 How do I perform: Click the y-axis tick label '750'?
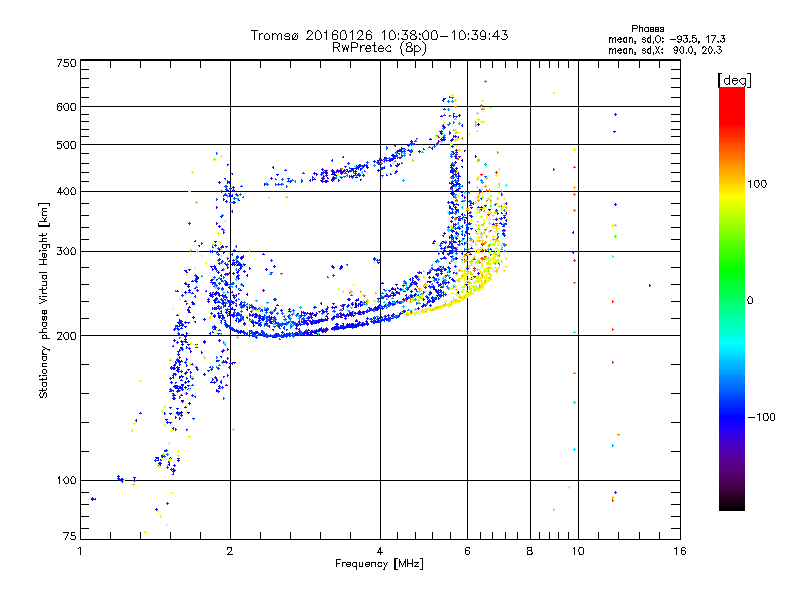point(67,63)
